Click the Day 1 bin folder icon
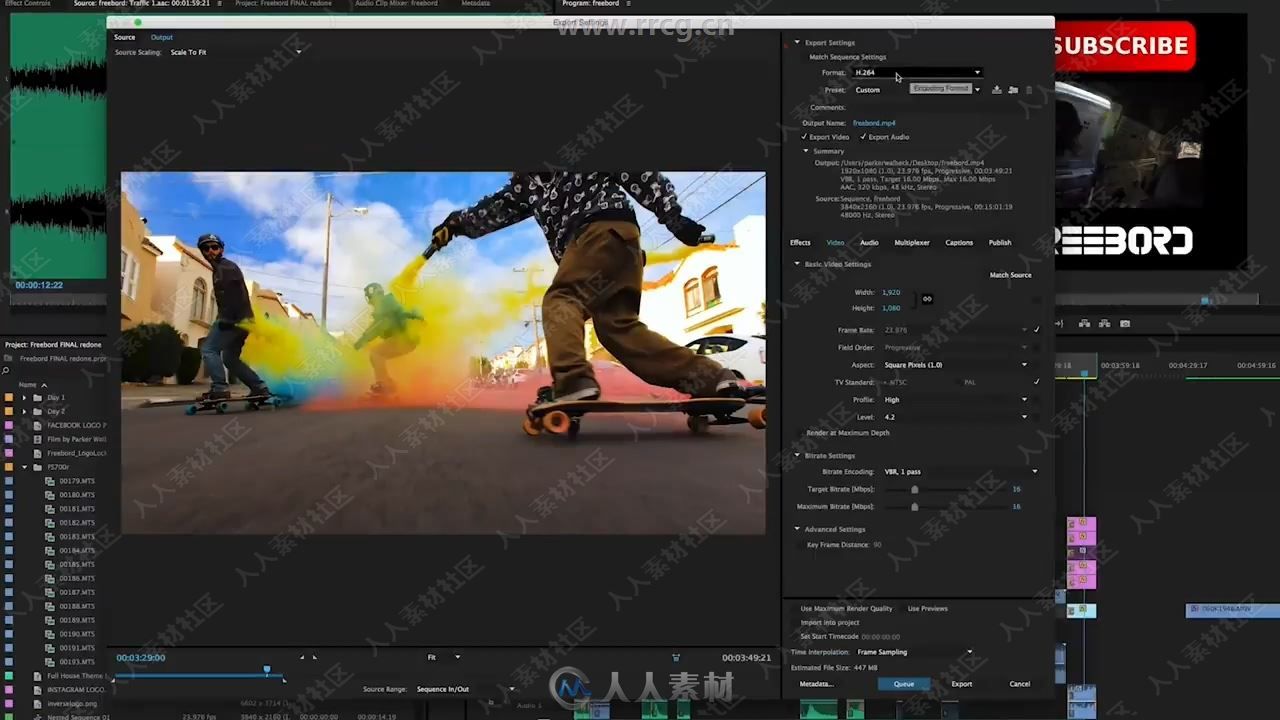This screenshot has height=720, width=1280. pyautogui.click(x=37, y=397)
